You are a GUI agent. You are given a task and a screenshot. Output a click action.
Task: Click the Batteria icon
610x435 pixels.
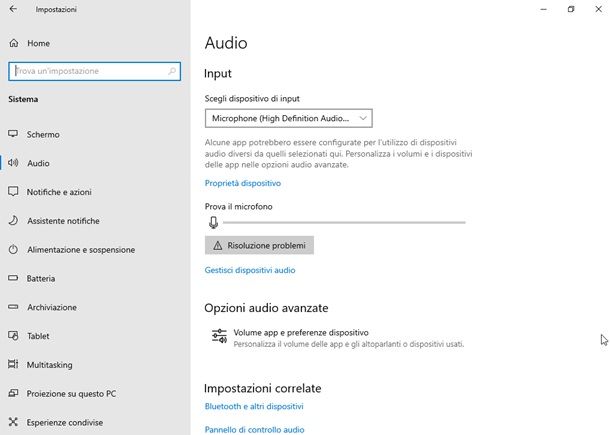pyautogui.click(x=13, y=278)
